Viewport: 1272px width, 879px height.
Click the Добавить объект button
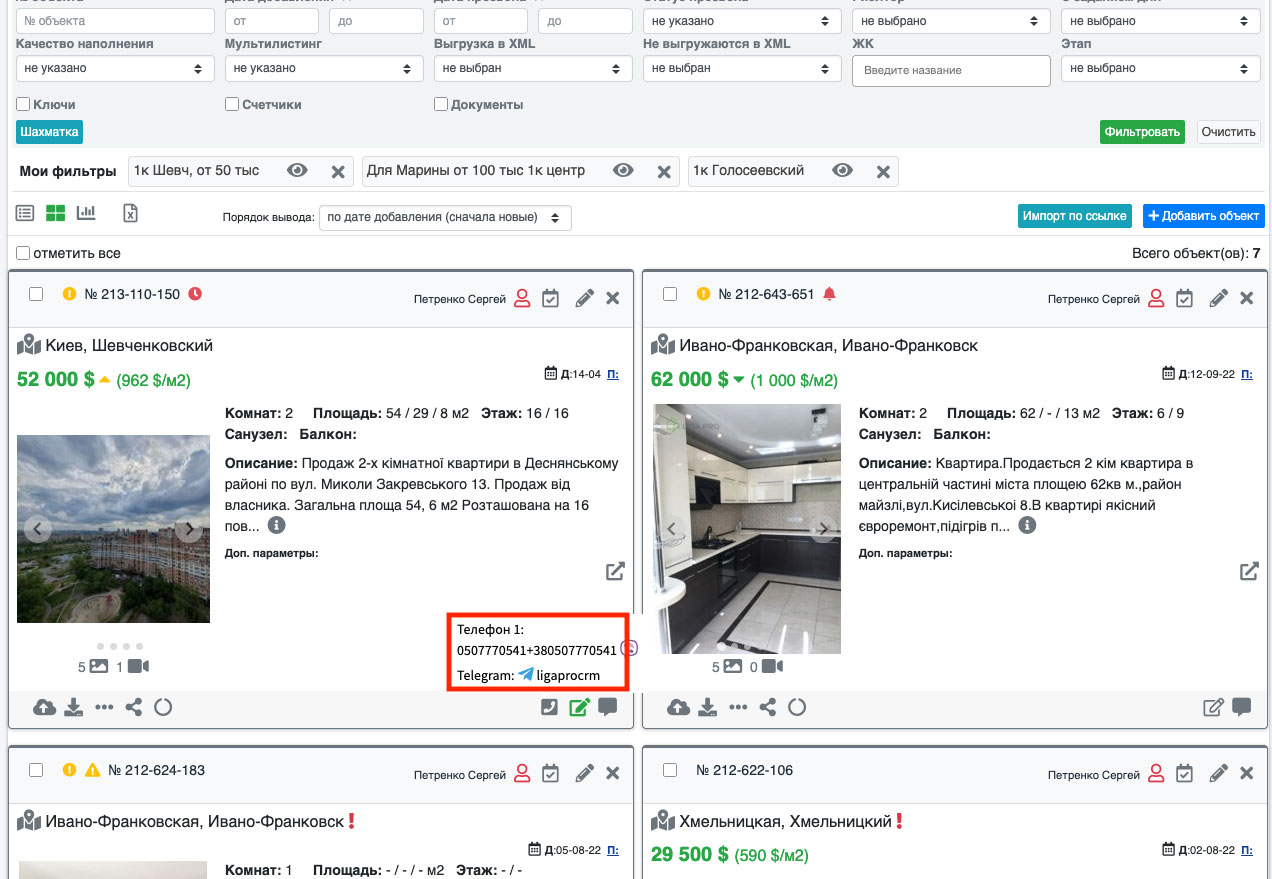1203,216
